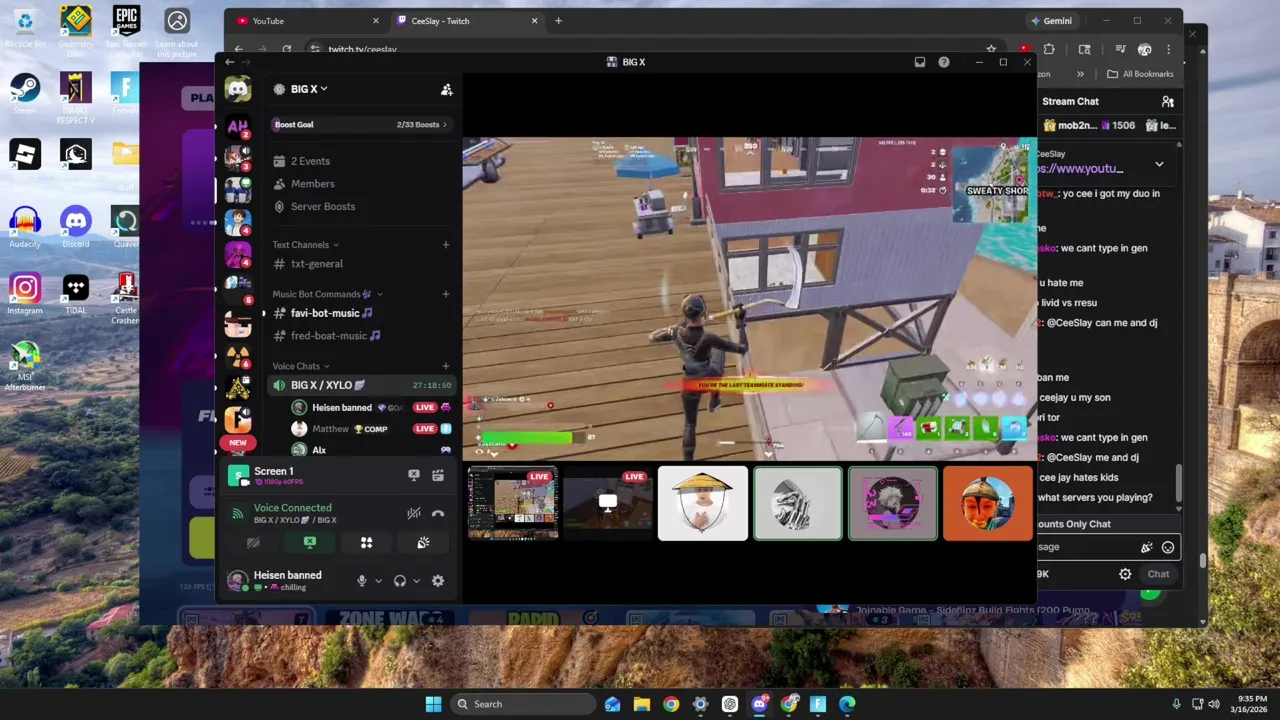
Task: Open Discord help question mark icon
Action: [944, 62]
